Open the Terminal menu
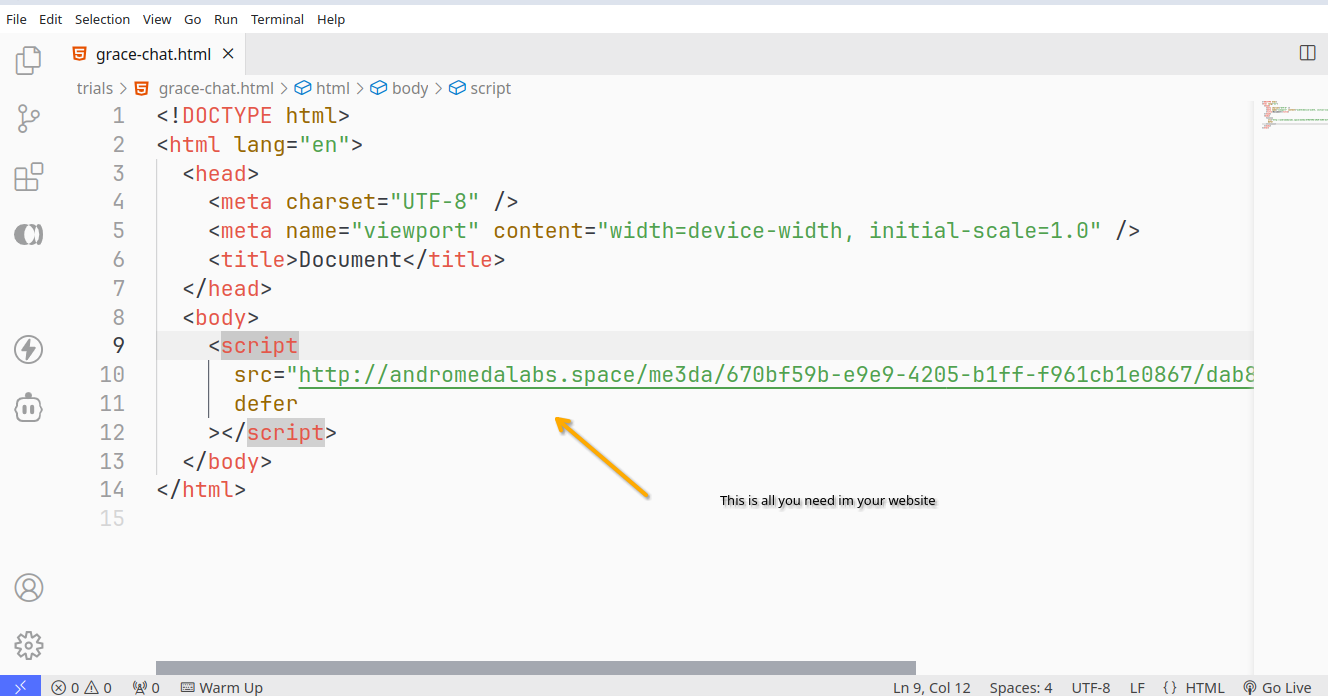Viewport: 1328px width, 696px height. point(278,19)
